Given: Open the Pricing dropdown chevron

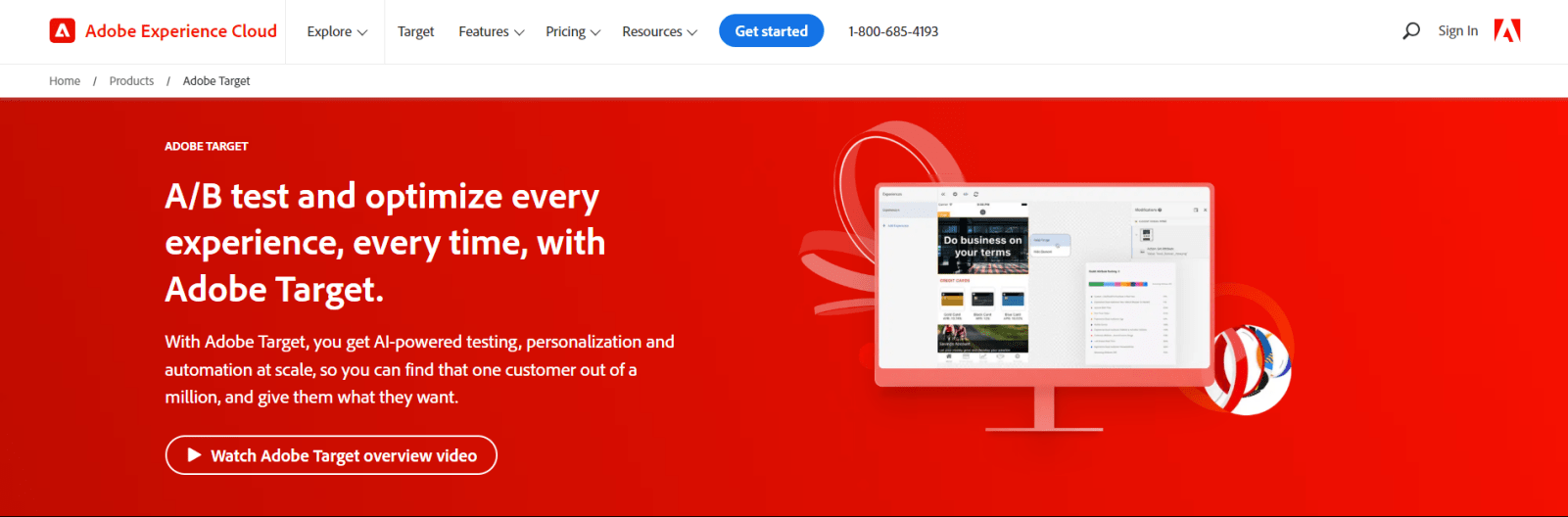Looking at the screenshot, I should [x=595, y=32].
